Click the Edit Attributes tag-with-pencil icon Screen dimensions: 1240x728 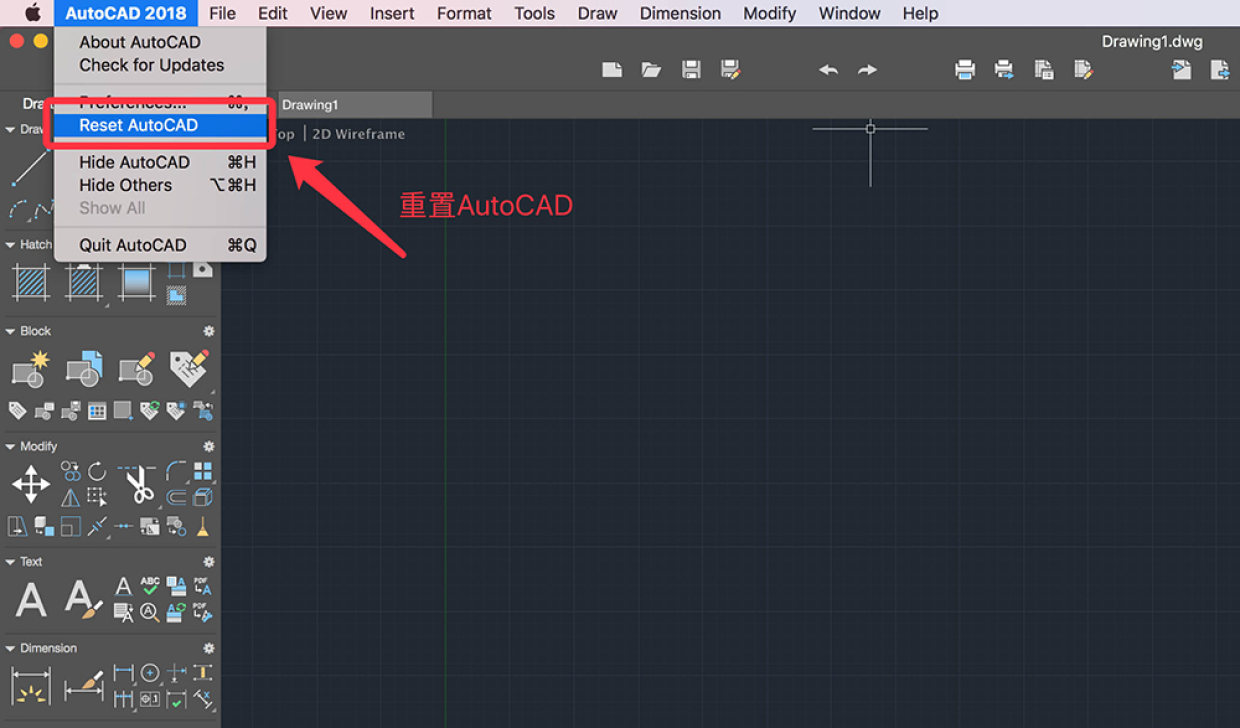pos(189,368)
